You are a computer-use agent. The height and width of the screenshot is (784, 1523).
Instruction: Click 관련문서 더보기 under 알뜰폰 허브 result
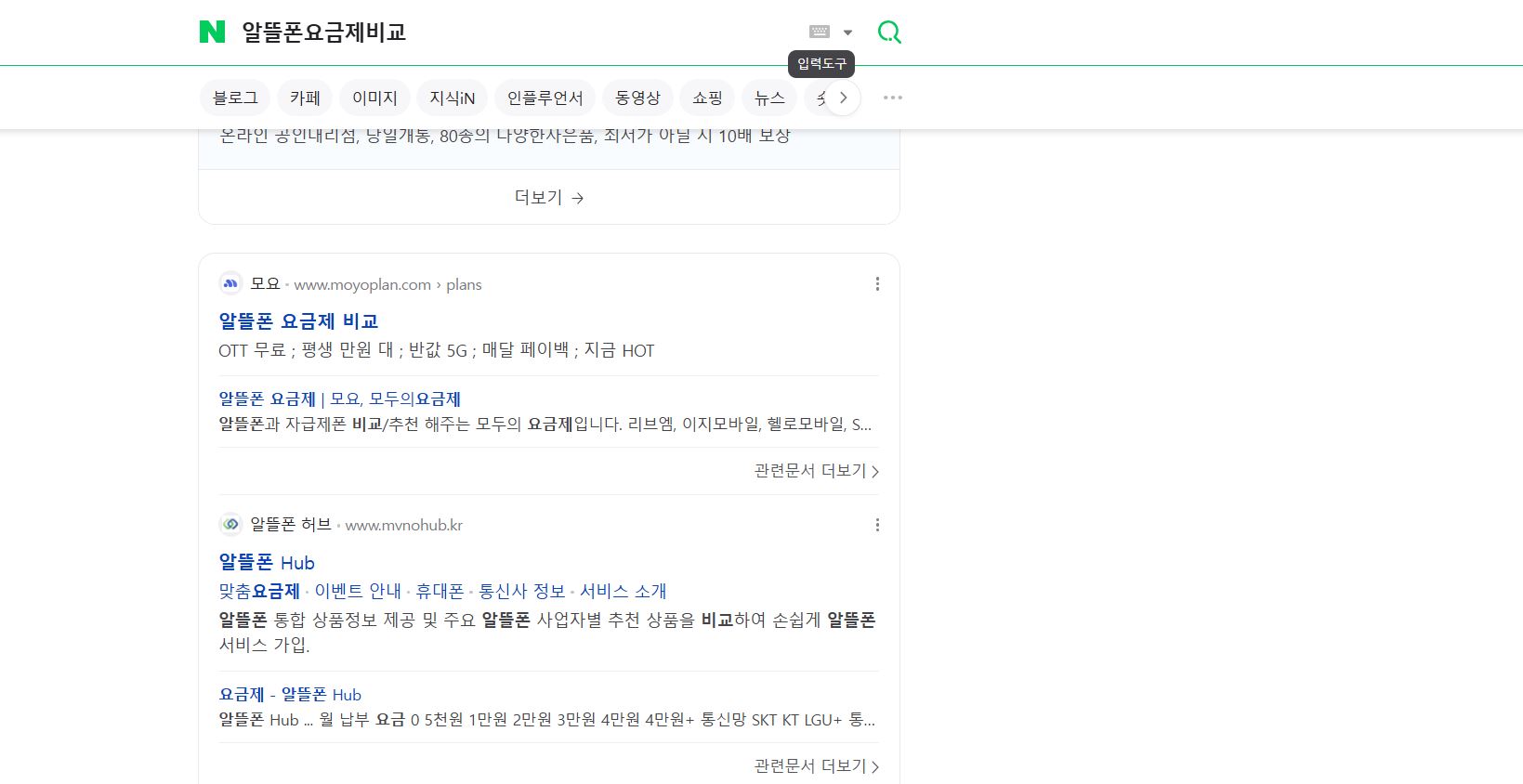point(817,766)
